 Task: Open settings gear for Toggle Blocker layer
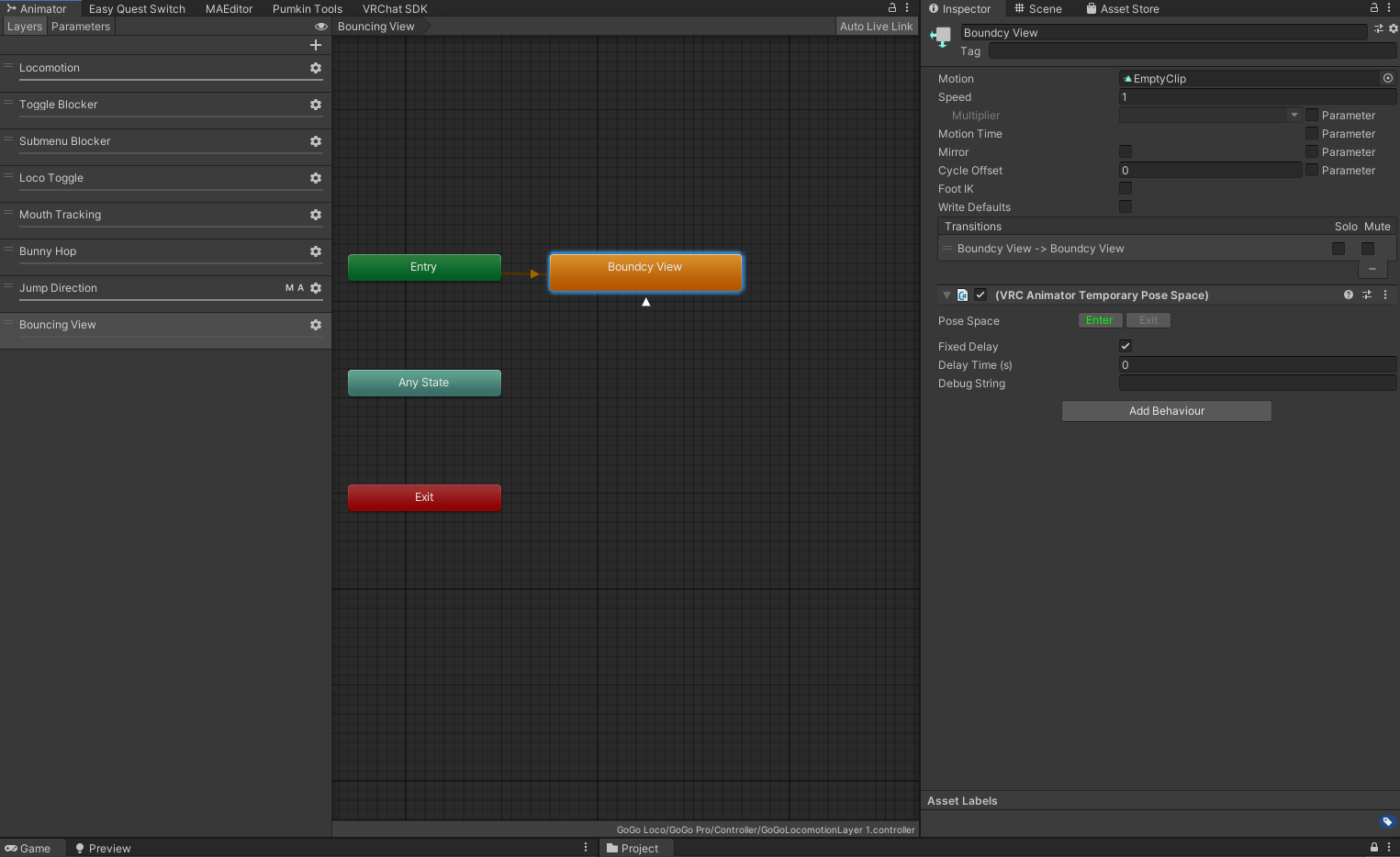(x=316, y=105)
